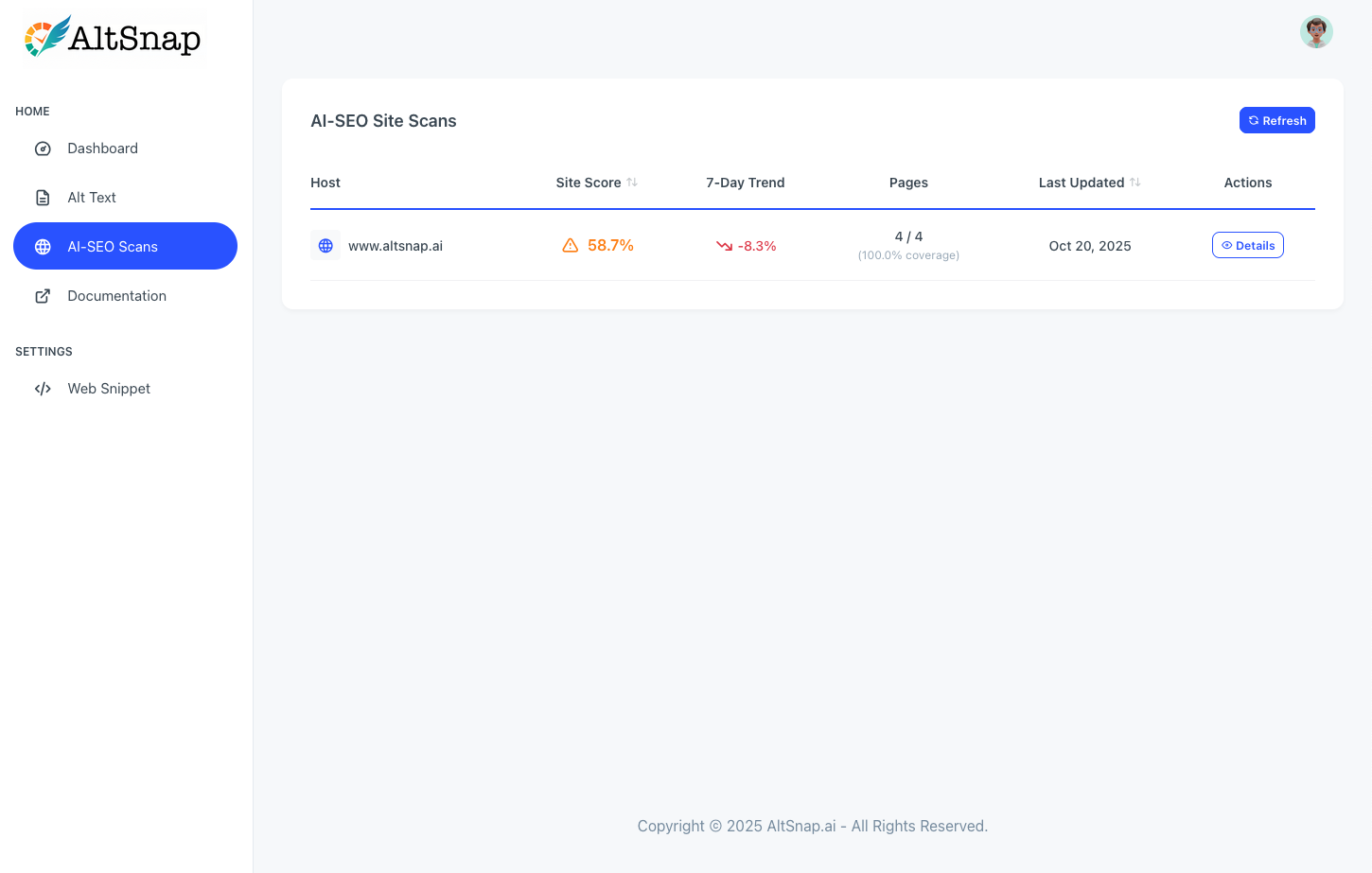1372x873 pixels.
Task: Open the Dashboard section in the sidebar
Action: click(102, 148)
